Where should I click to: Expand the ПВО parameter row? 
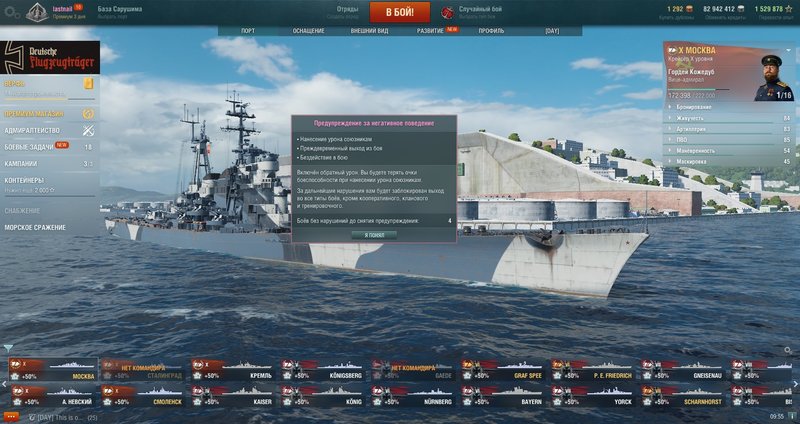[x=729, y=140]
